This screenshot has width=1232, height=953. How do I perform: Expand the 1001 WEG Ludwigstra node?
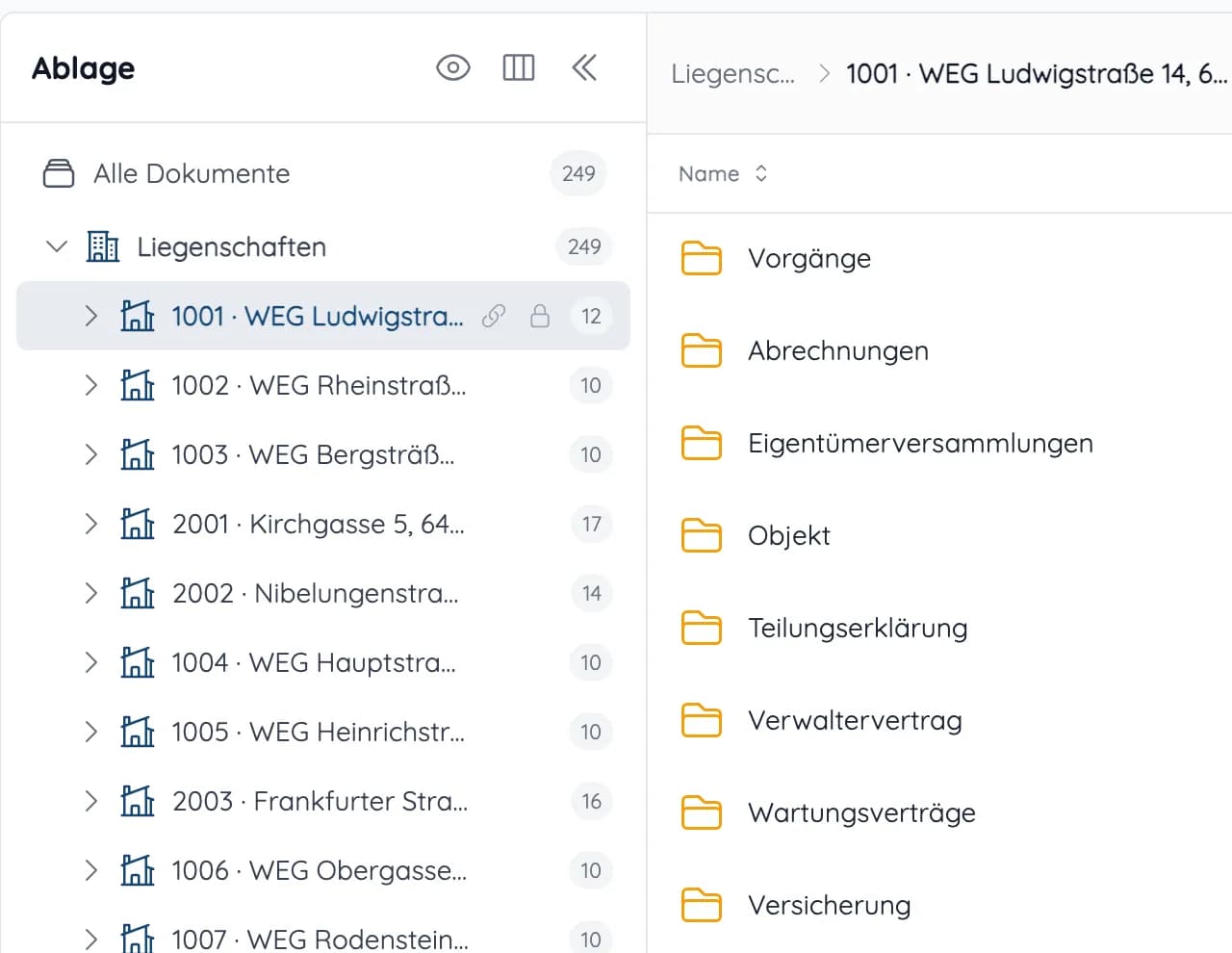tap(91, 316)
